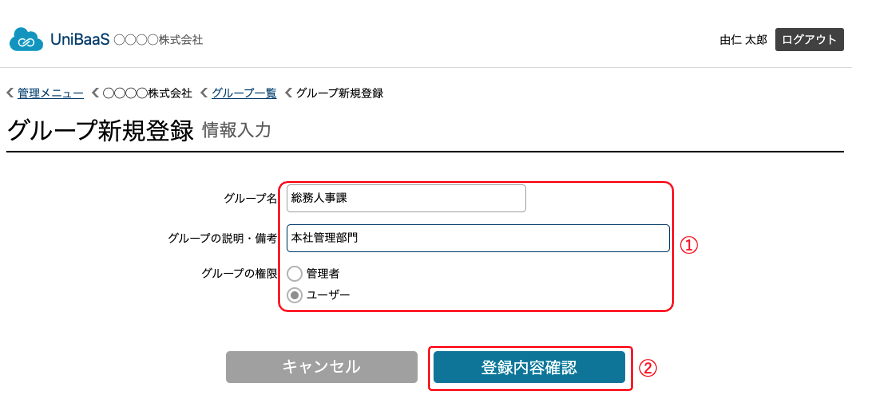This screenshot has width=870, height=407.
Task: Open the グループ一覧 breadcrumb link
Action: click(x=244, y=93)
